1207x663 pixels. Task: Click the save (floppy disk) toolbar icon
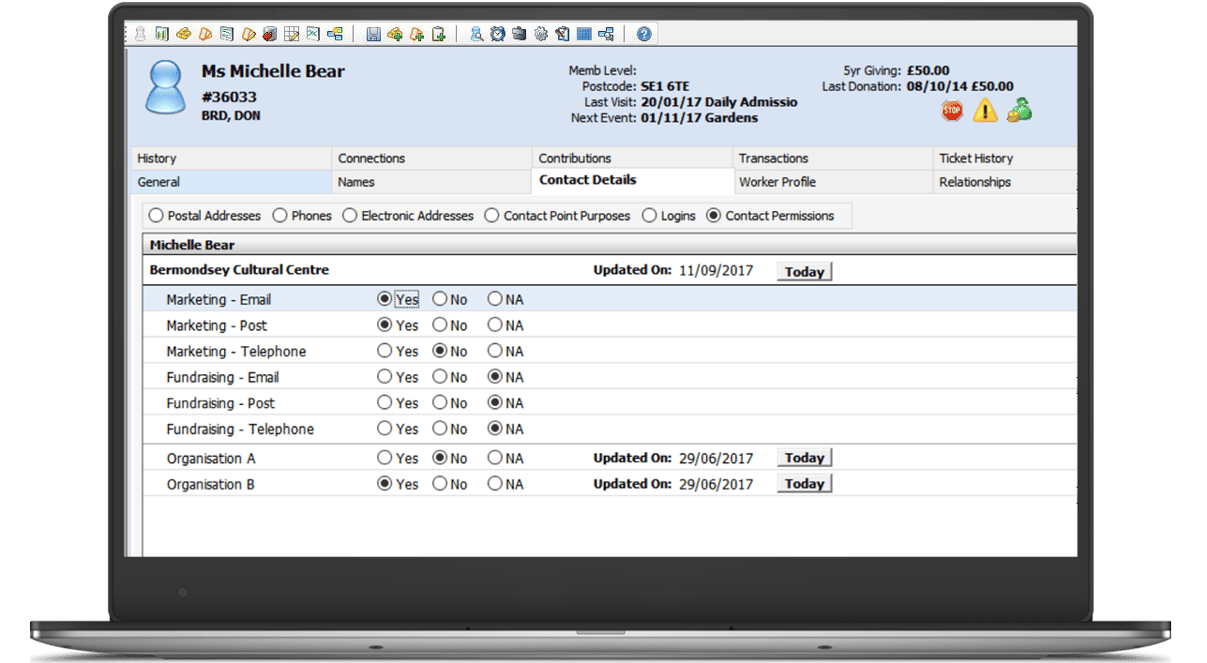[373, 33]
